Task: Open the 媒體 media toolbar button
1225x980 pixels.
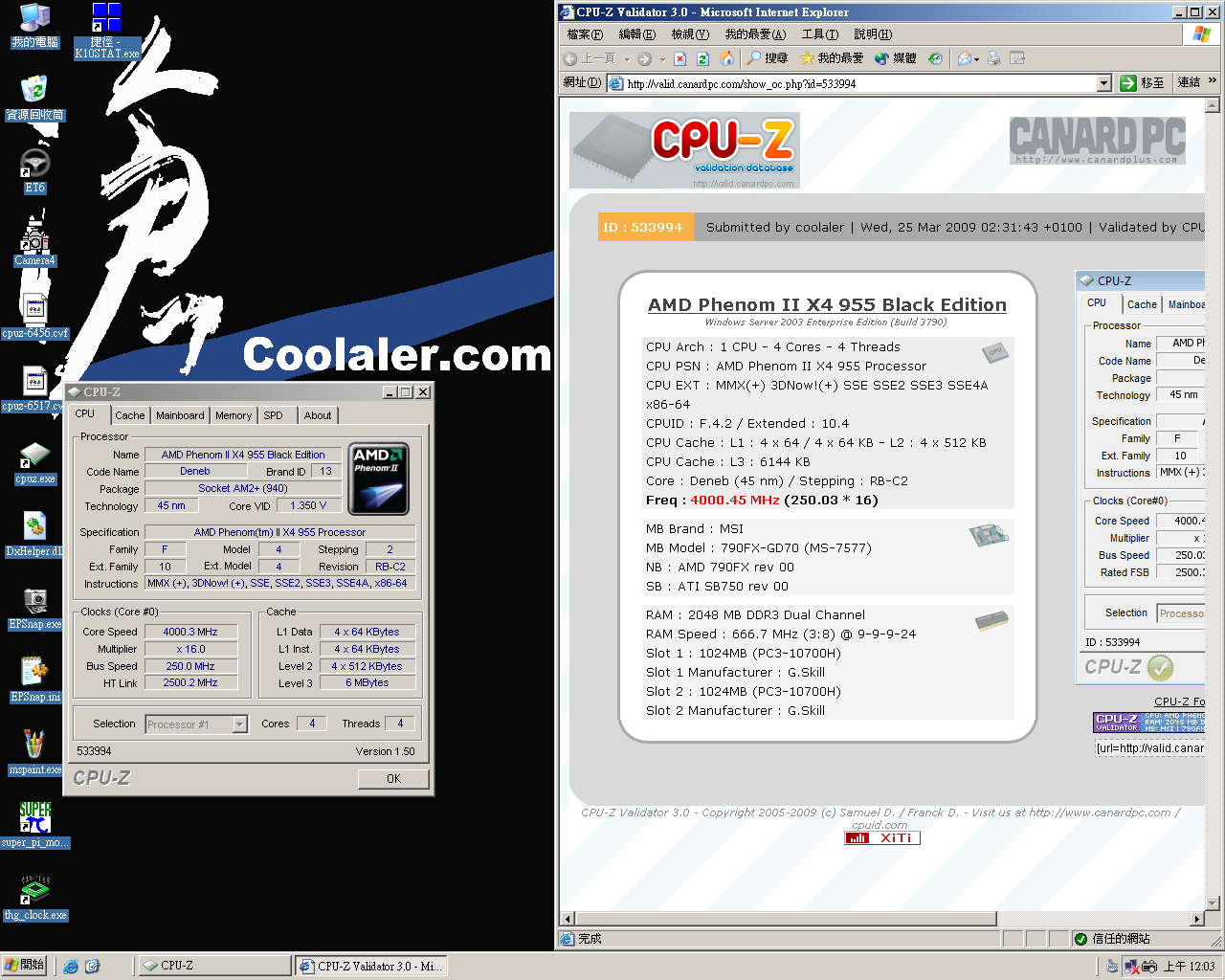Action: (x=896, y=58)
